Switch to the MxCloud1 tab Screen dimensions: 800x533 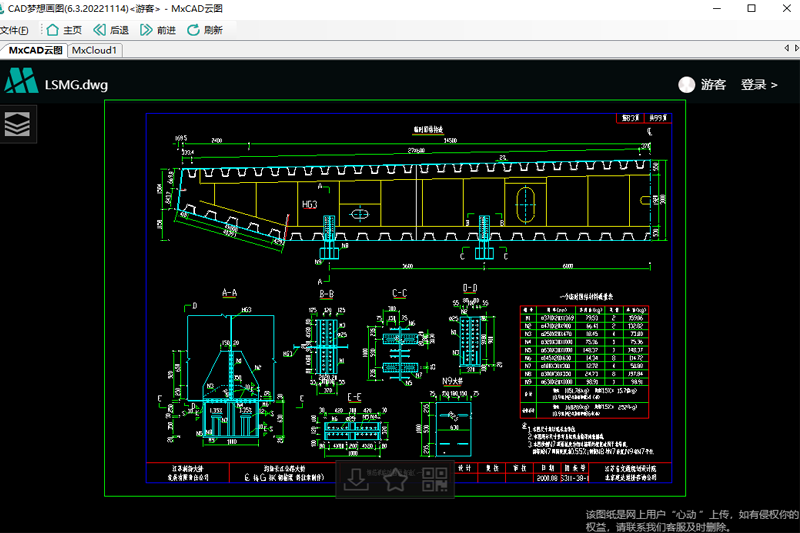pyautogui.click(x=95, y=50)
